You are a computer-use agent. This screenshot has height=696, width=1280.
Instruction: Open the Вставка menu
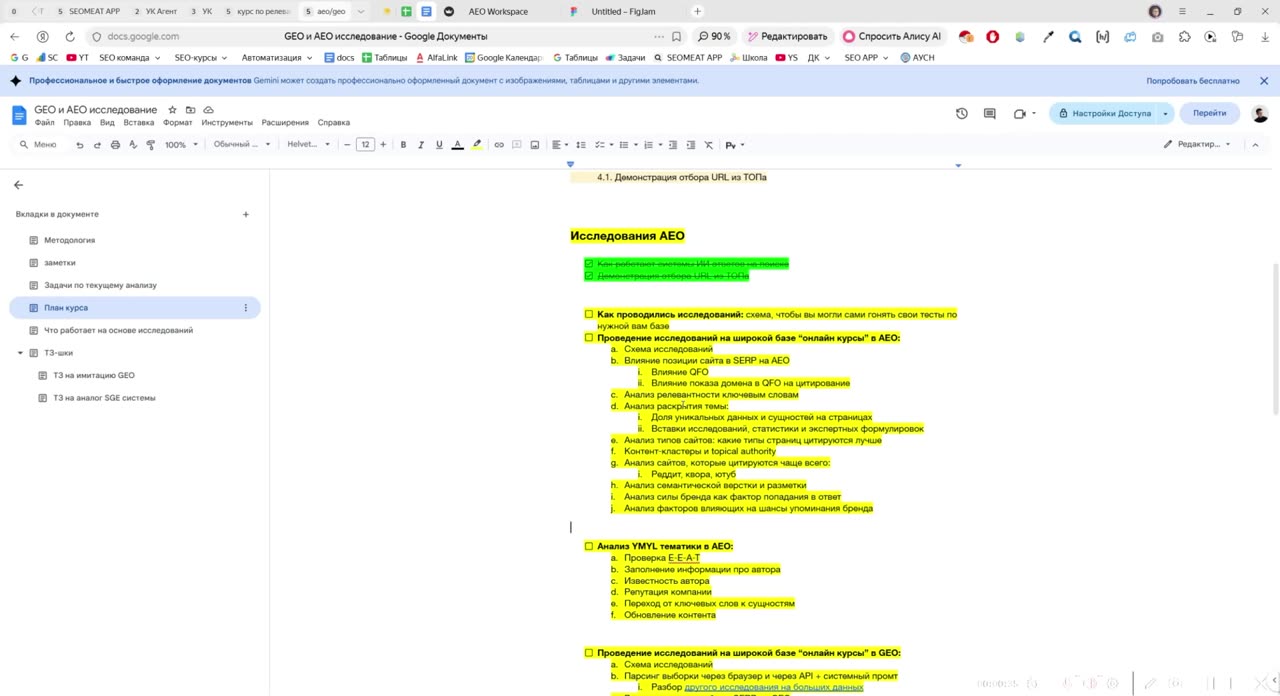[139, 123]
